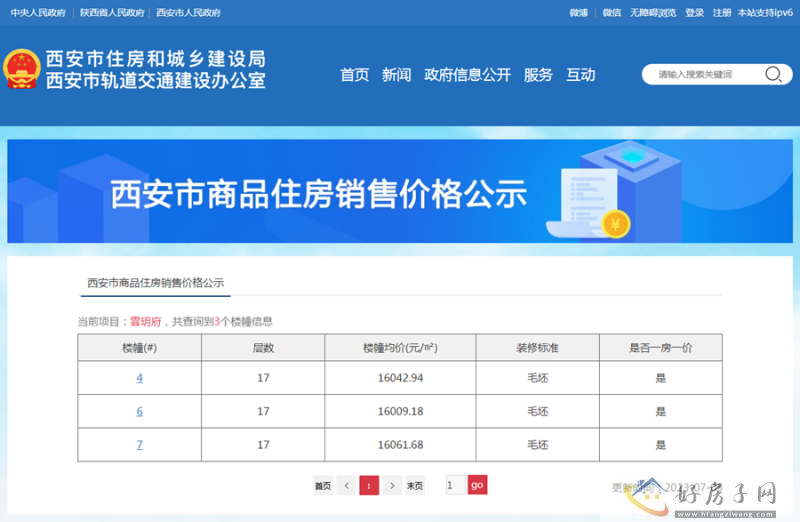Open the 微博 link
This screenshot has height=522, width=800.
point(579,13)
